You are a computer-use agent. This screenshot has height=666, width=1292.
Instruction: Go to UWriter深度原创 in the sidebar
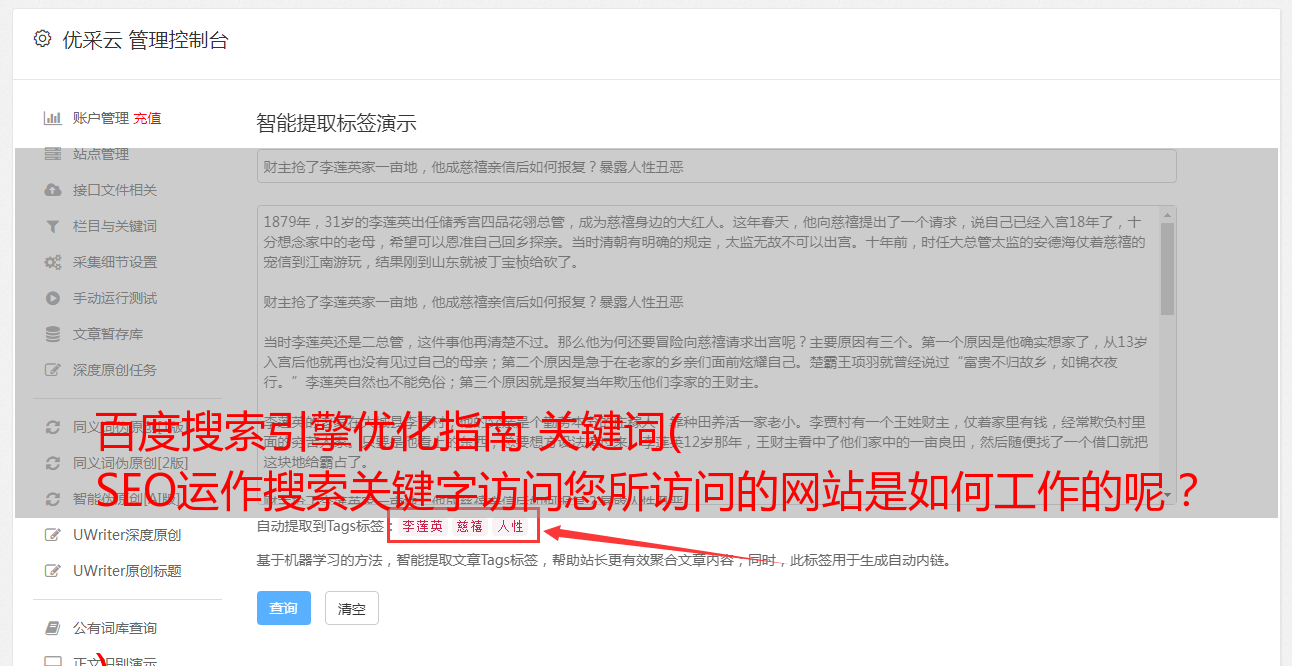[x=127, y=535]
